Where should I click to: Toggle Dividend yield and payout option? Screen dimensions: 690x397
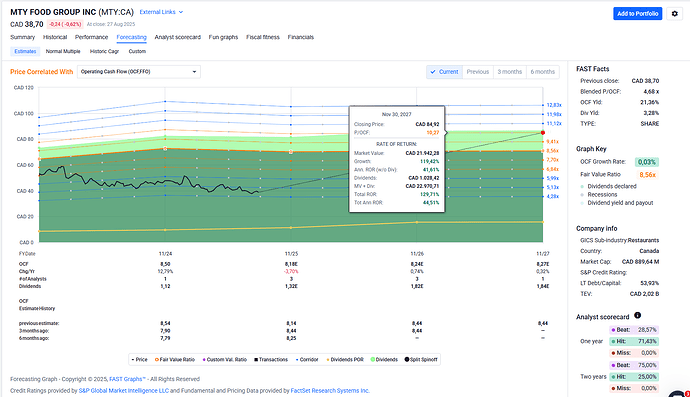[x=617, y=203]
